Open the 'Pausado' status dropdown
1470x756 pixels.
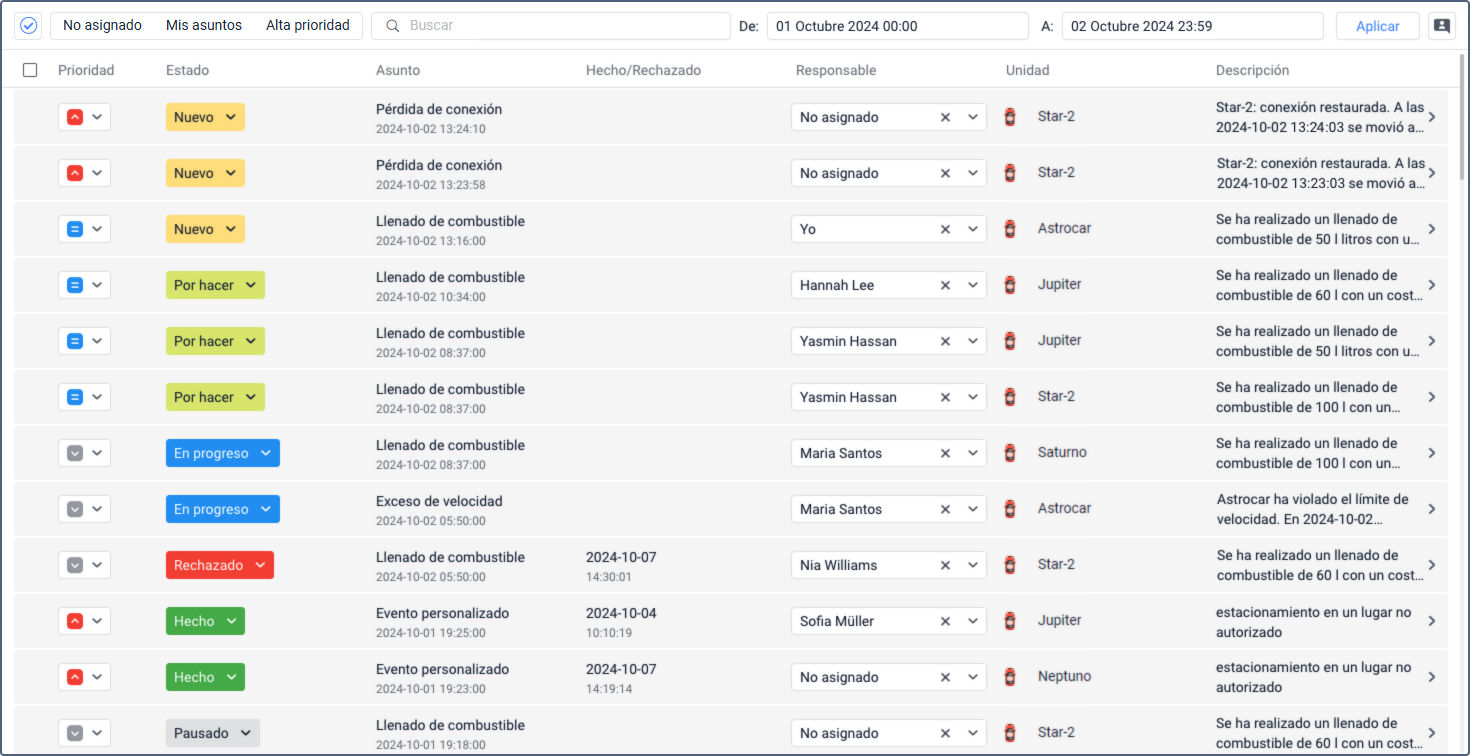click(x=213, y=733)
